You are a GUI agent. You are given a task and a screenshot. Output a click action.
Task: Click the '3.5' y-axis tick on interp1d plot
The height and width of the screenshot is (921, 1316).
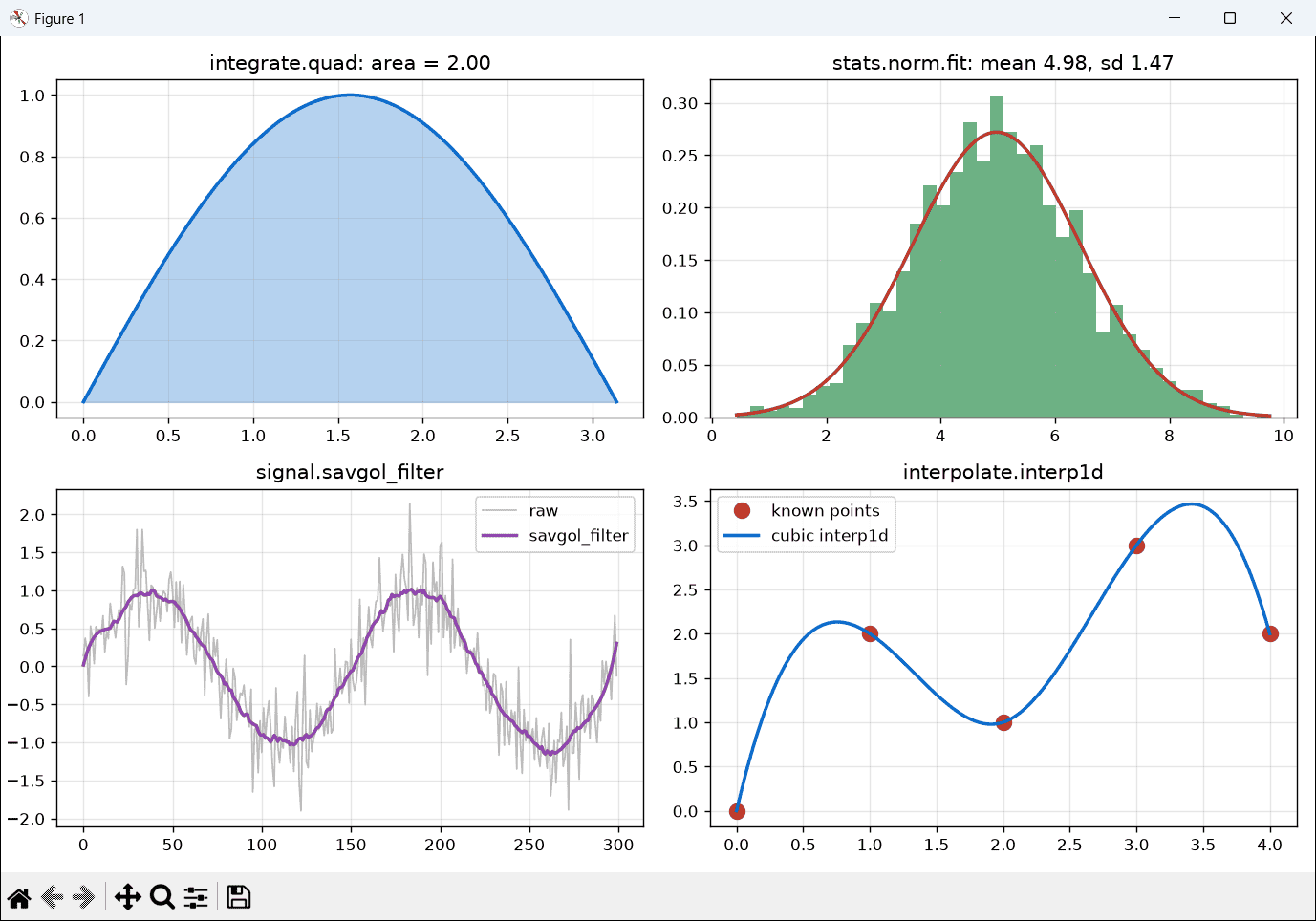pos(685,502)
